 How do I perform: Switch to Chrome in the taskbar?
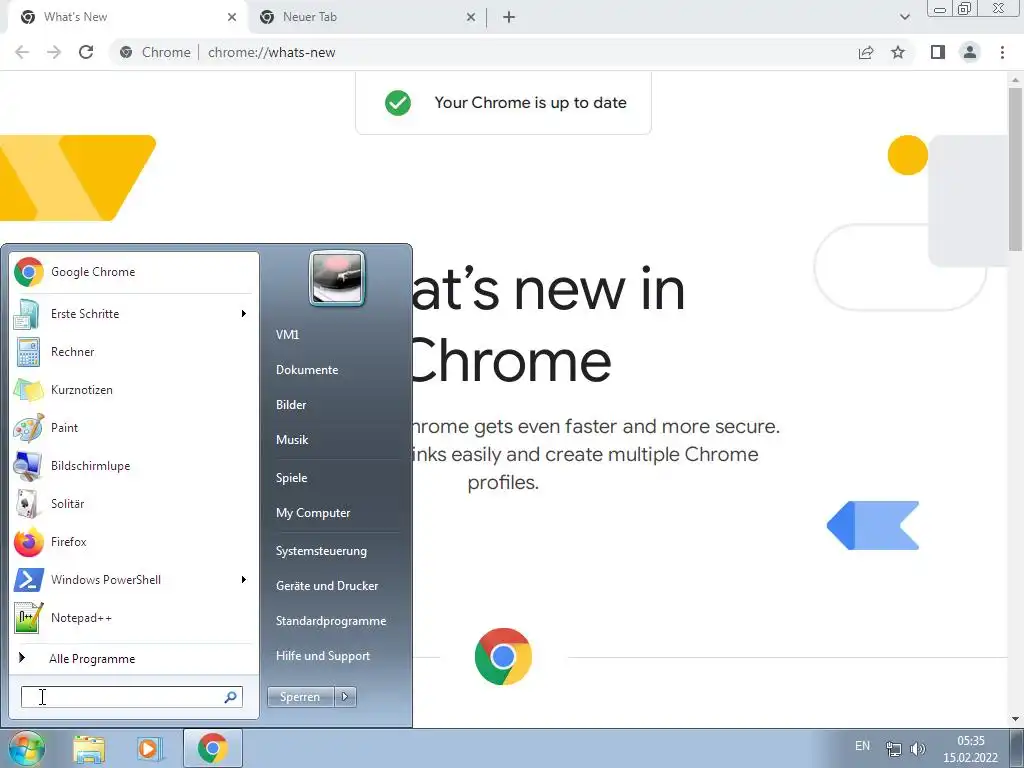point(213,748)
